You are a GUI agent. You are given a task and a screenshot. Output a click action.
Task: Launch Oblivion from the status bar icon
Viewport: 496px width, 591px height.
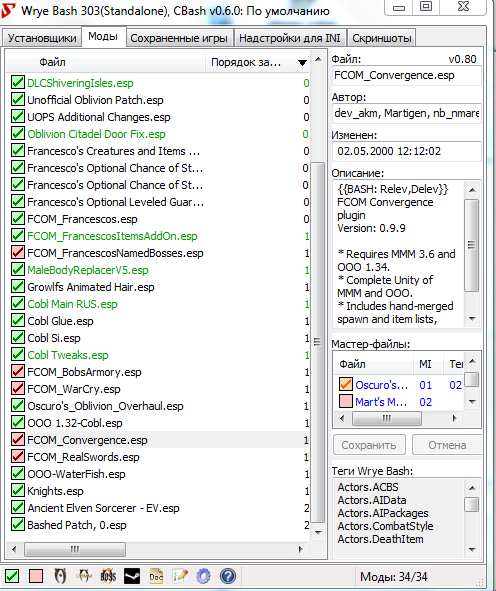pyautogui.click(x=60, y=576)
